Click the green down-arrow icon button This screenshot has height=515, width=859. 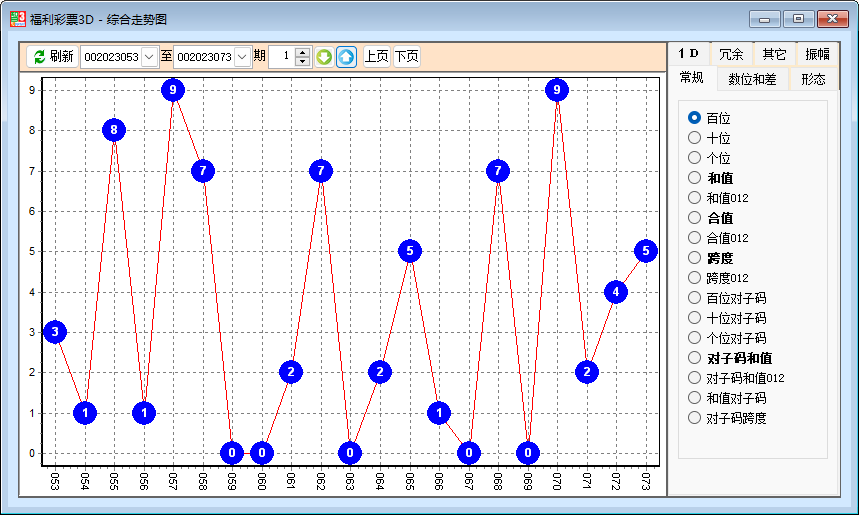(324, 57)
